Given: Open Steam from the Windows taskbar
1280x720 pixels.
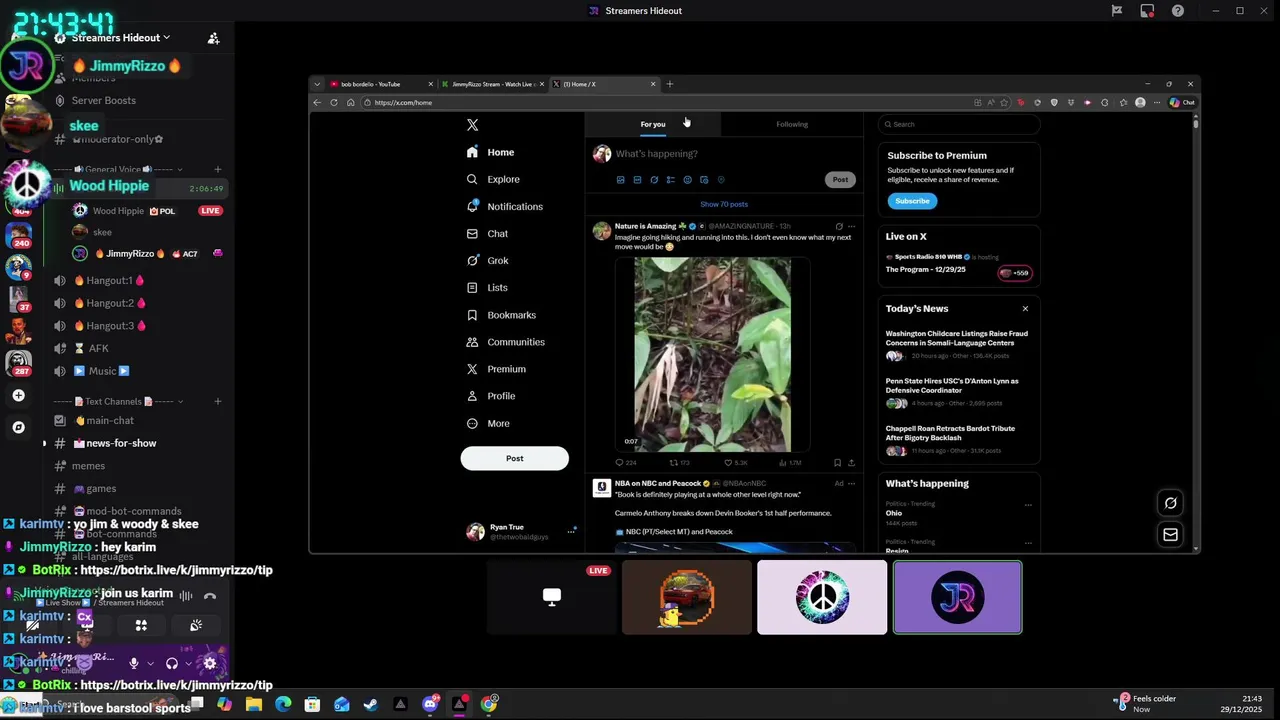Looking at the screenshot, I should [370, 704].
